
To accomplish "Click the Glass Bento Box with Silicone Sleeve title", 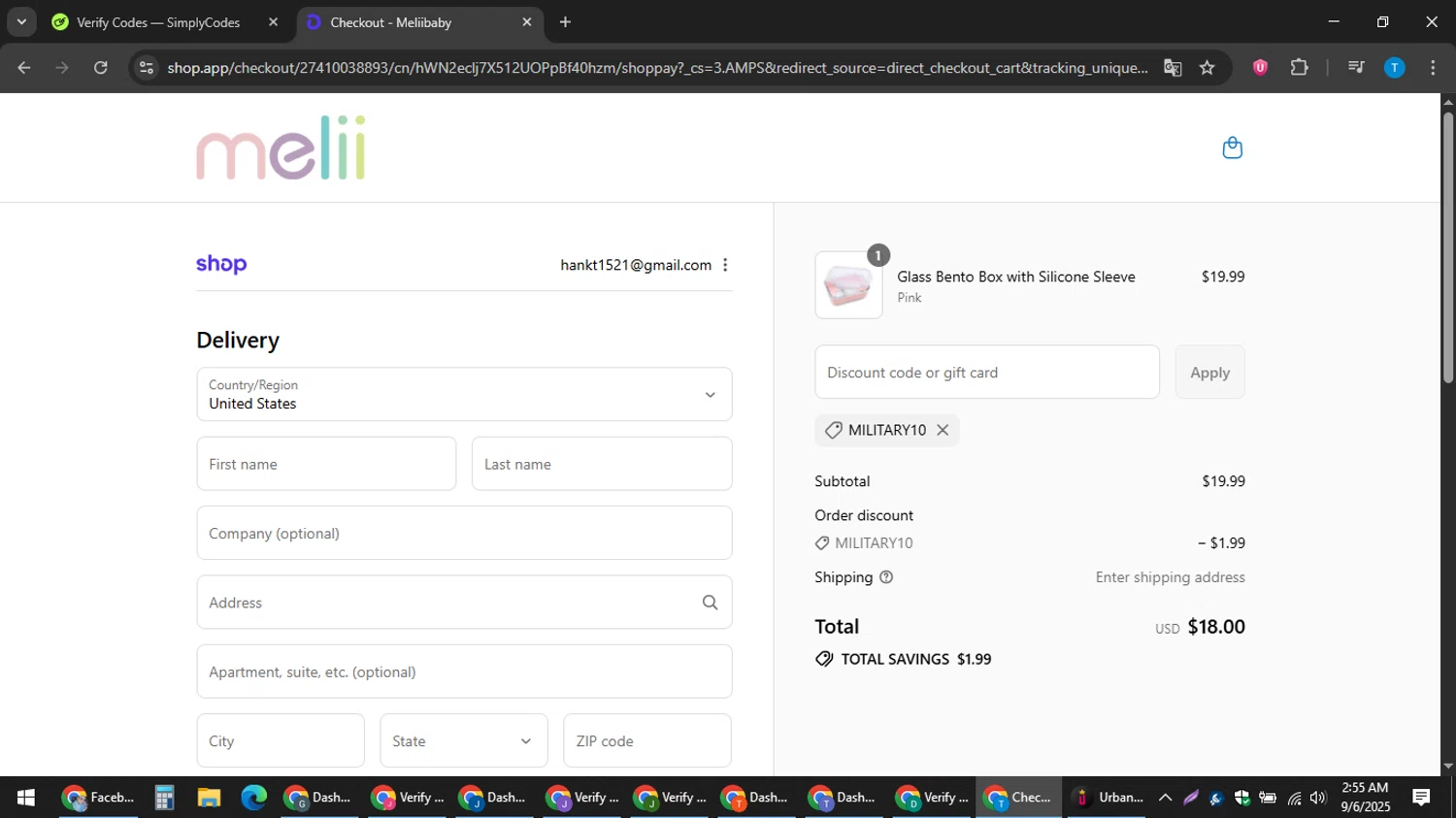I will tap(1016, 277).
